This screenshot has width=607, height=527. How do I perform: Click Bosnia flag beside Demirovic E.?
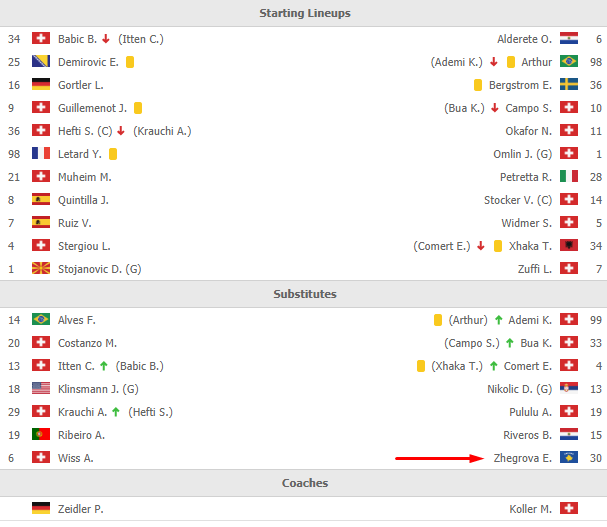tap(41, 62)
